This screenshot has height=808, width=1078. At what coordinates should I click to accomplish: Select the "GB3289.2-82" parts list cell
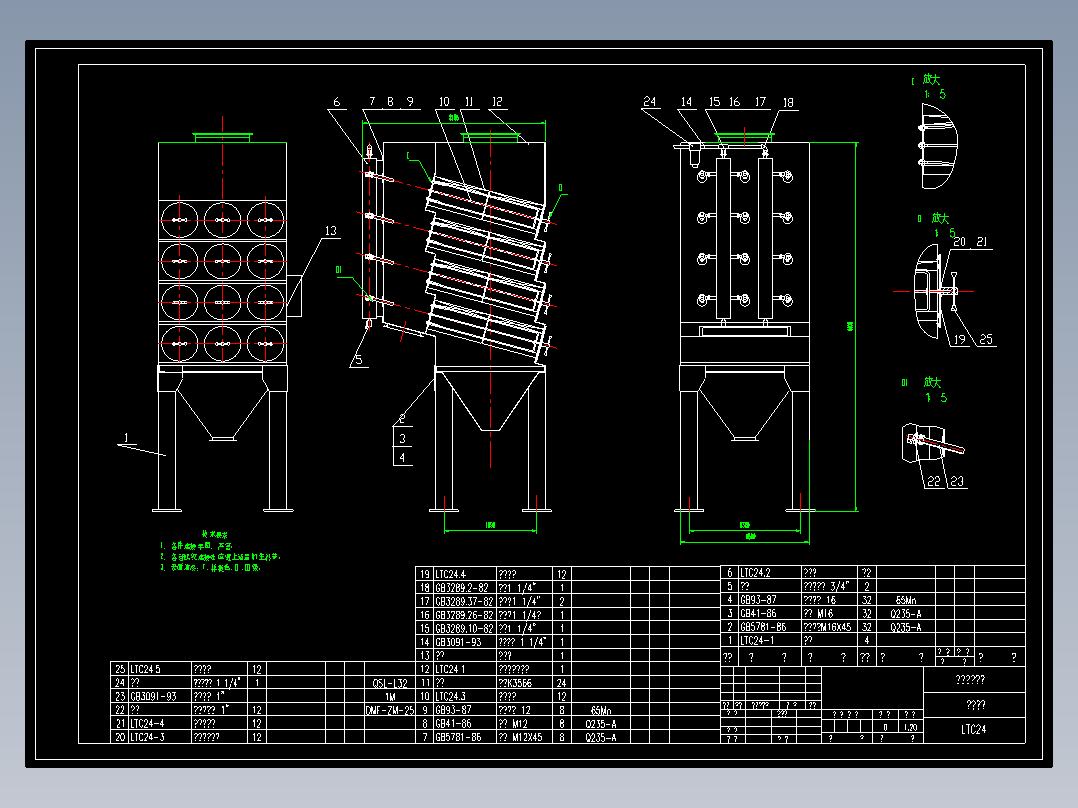464,588
